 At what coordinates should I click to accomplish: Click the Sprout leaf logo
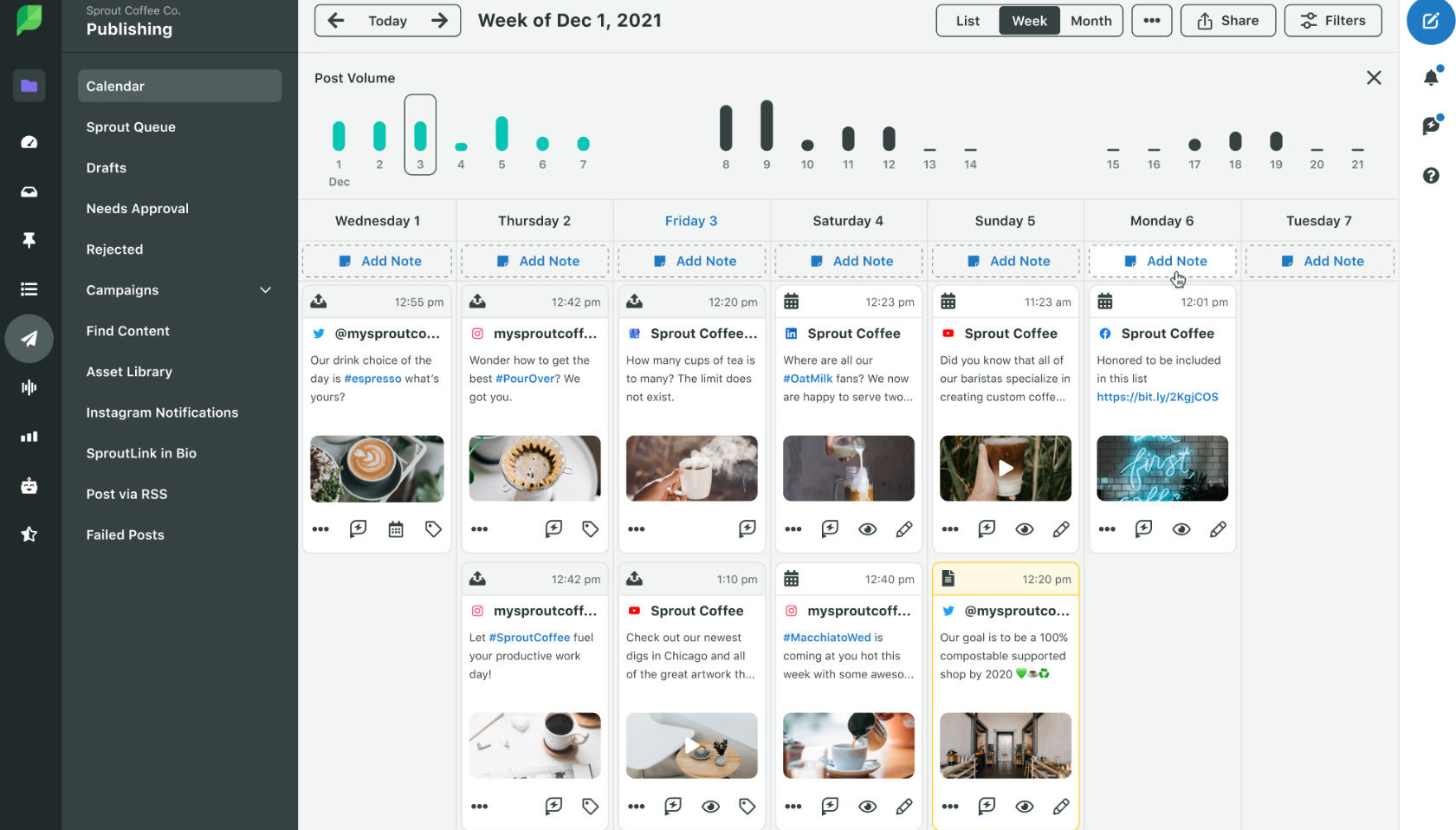click(x=29, y=20)
